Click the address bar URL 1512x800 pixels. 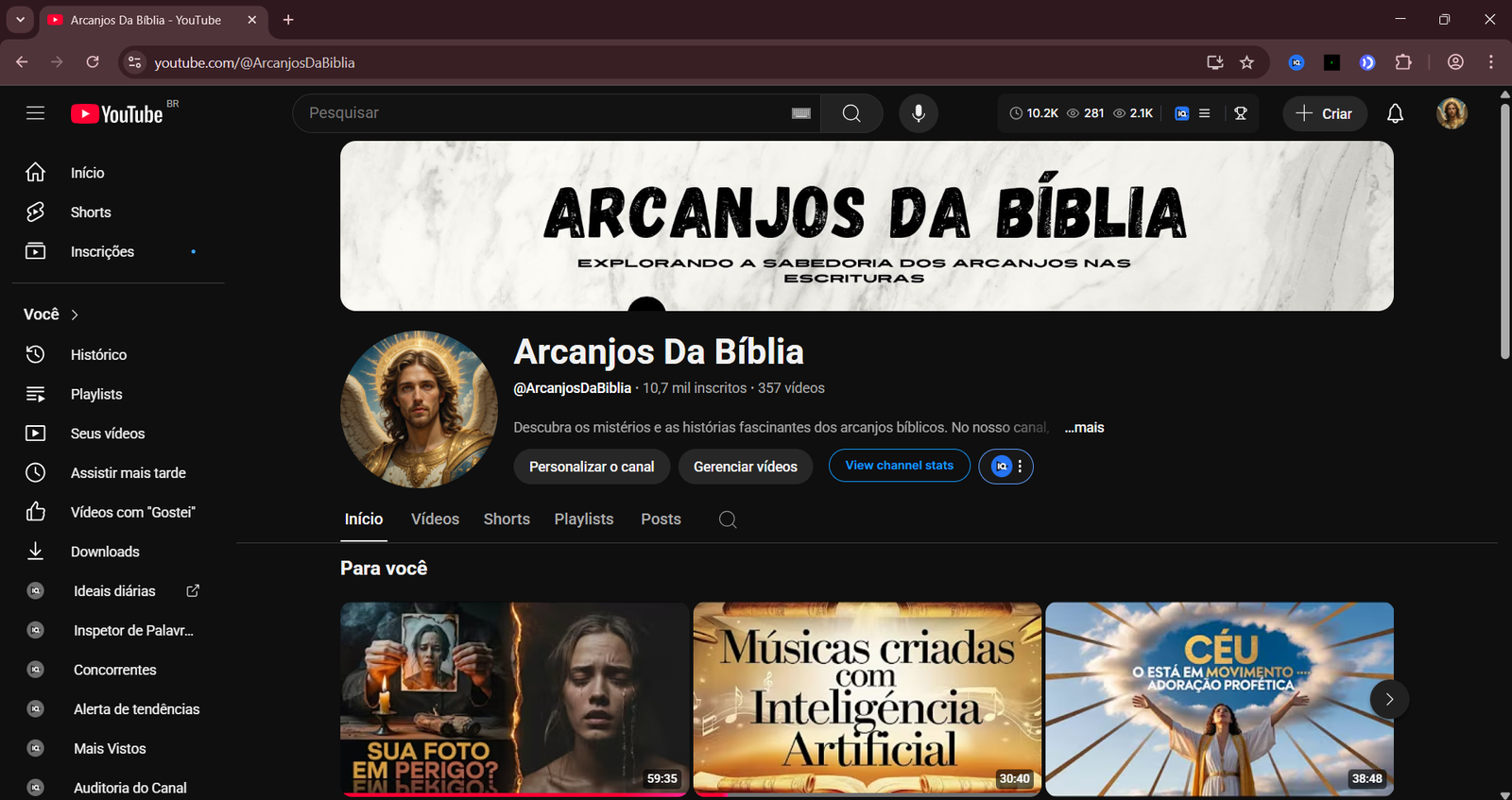(254, 62)
